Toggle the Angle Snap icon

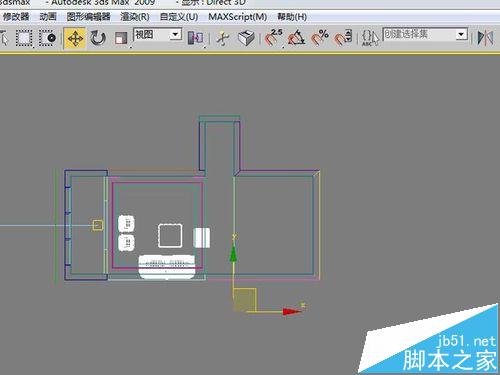pyautogui.click(x=296, y=38)
